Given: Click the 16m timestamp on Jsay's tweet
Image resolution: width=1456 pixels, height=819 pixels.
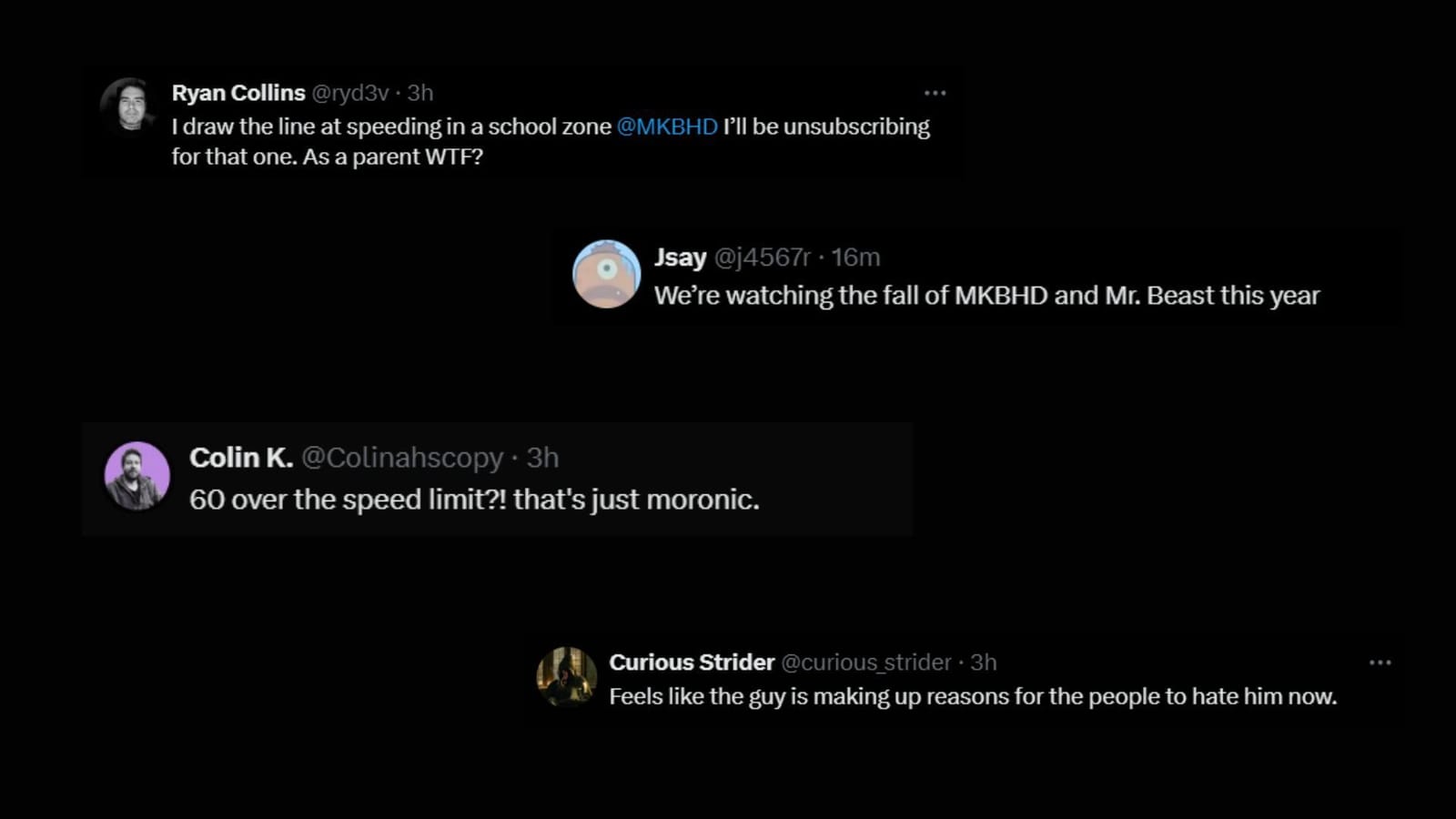Looking at the screenshot, I should pyautogui.click(x=857, y=257).
